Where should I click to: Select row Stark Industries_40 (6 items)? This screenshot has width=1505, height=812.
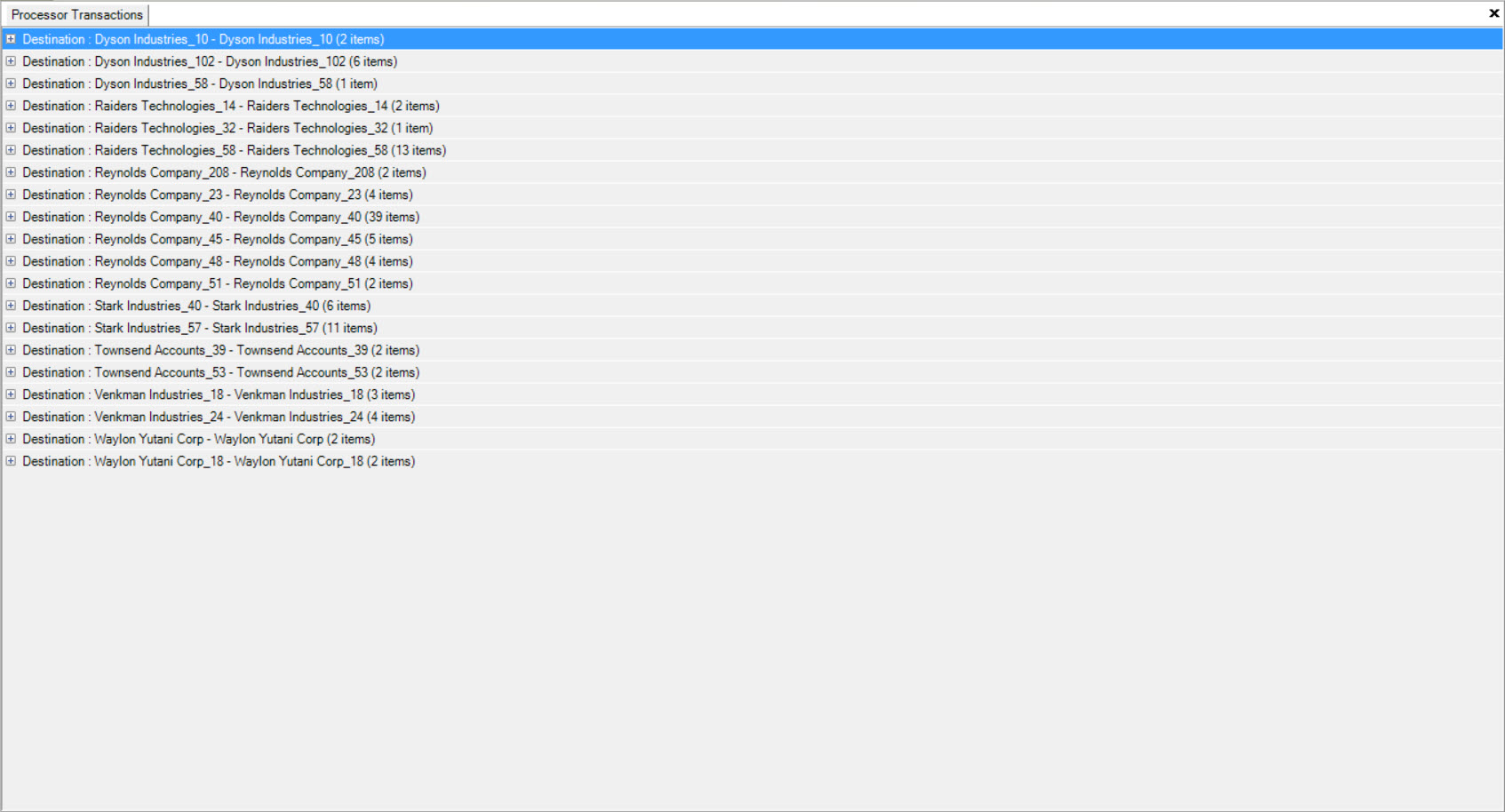(752, 306)
